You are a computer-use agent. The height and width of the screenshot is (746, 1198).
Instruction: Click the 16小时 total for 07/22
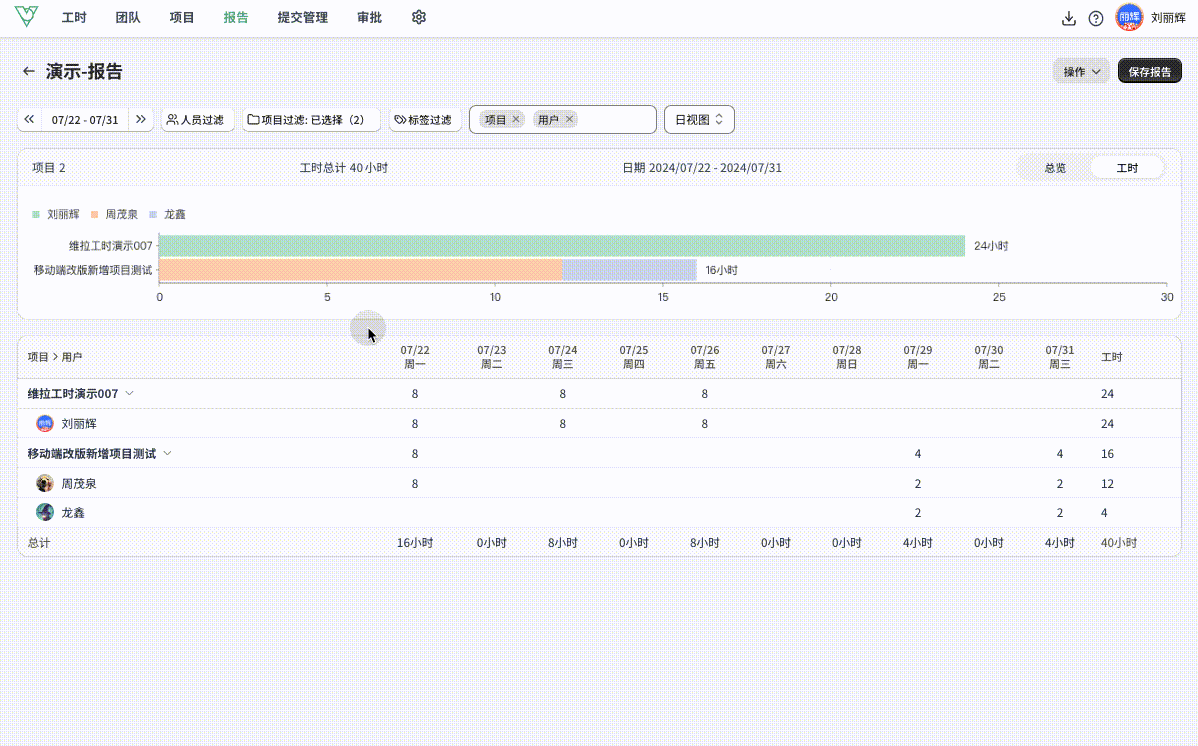(x=415, y=543)
